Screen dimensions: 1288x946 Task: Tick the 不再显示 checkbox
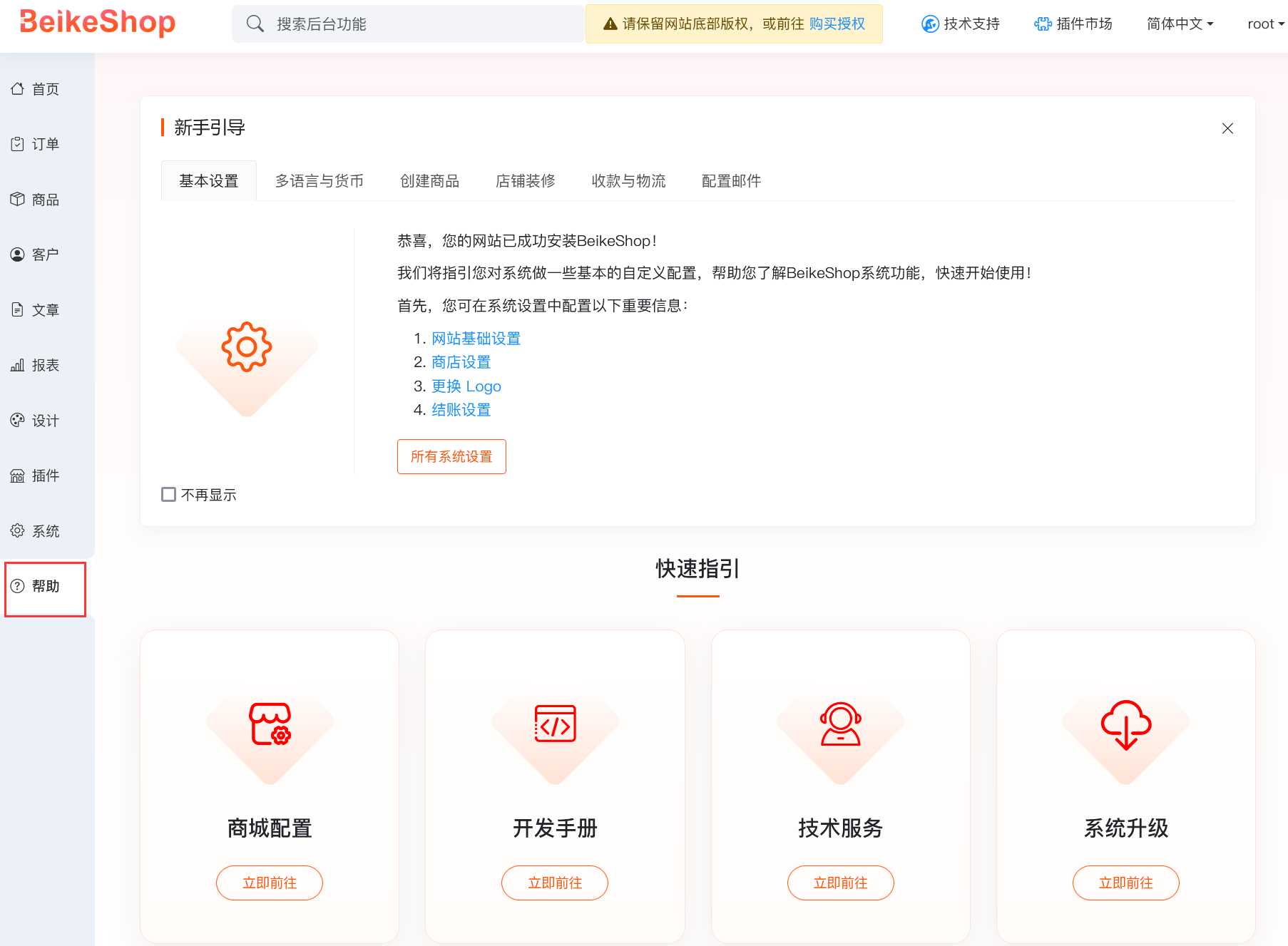tap(168, 494)
